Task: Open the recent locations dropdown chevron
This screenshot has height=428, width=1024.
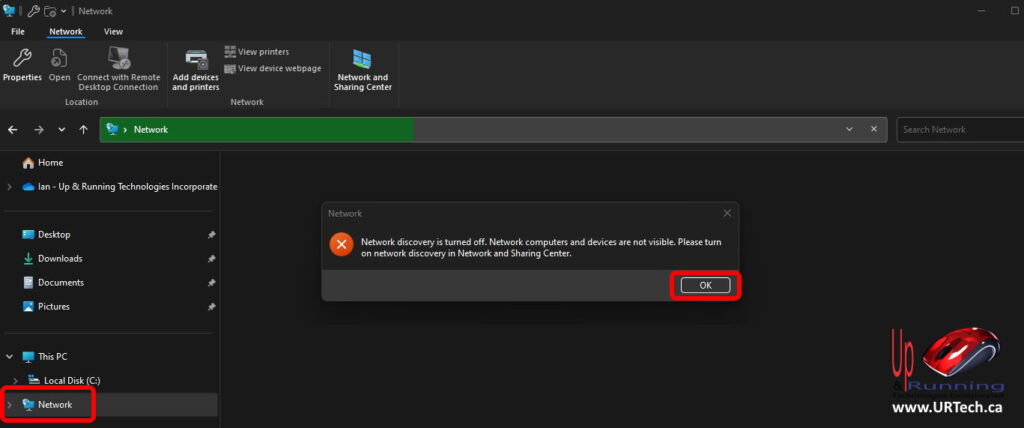Action: 62,130
